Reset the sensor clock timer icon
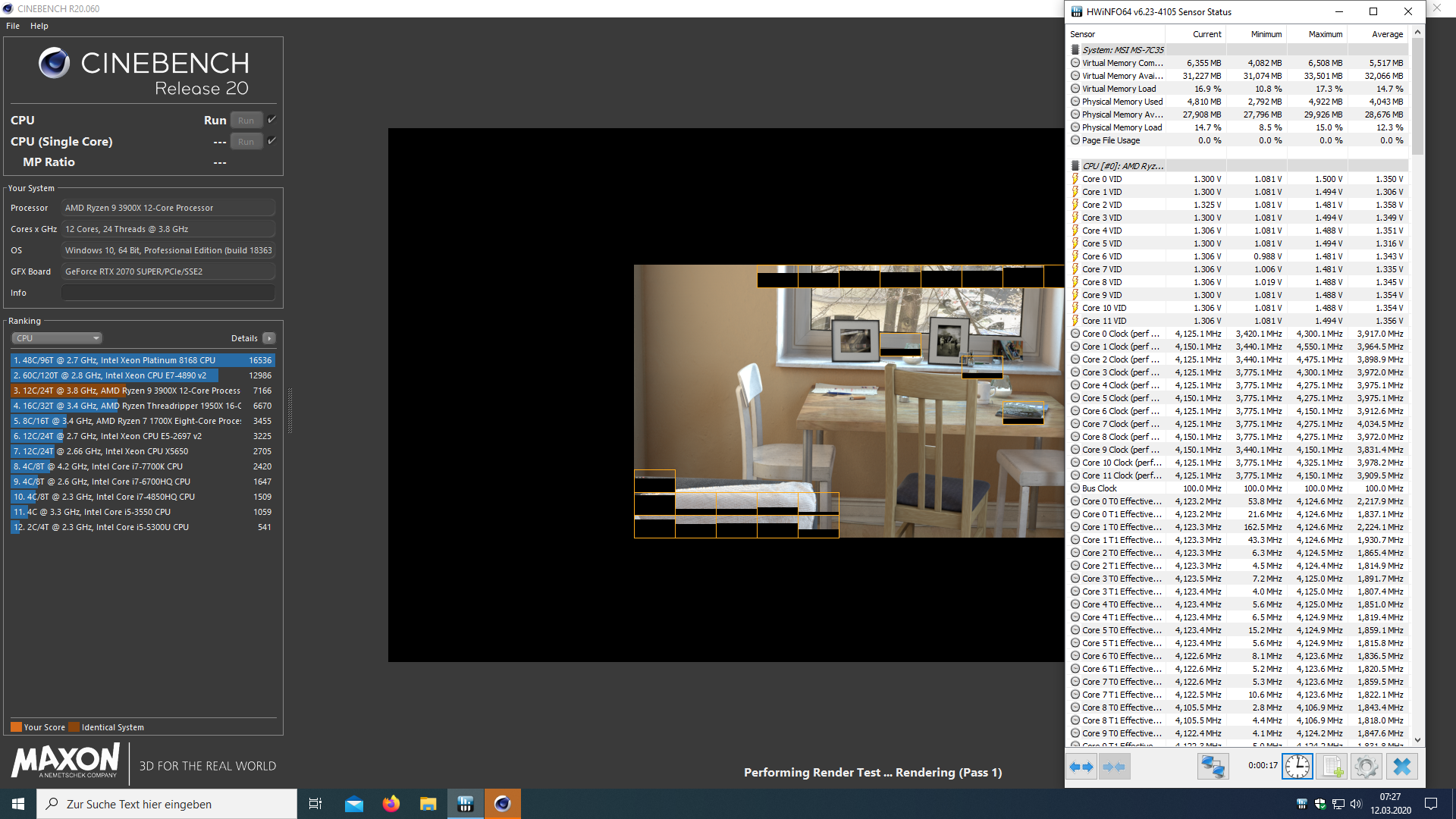 coord(1298,767)
